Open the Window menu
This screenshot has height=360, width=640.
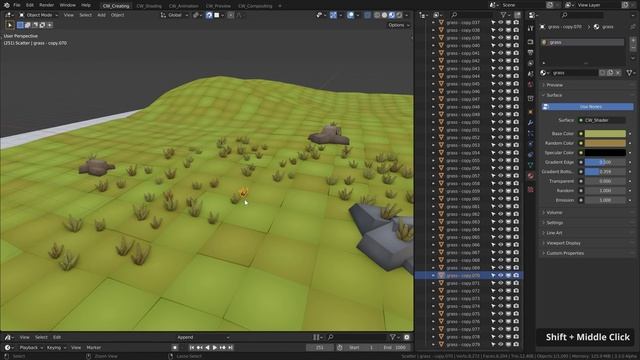coord(67,5)
